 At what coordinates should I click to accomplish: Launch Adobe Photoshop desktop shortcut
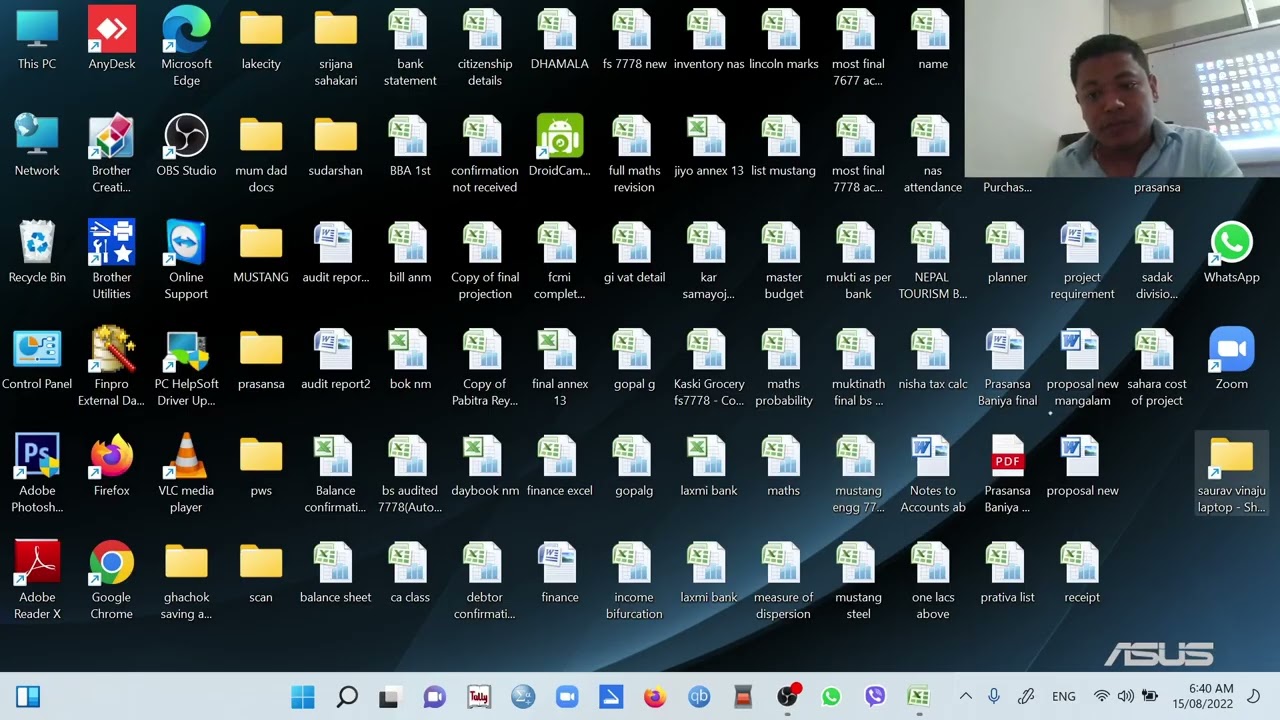click(37, 475)
